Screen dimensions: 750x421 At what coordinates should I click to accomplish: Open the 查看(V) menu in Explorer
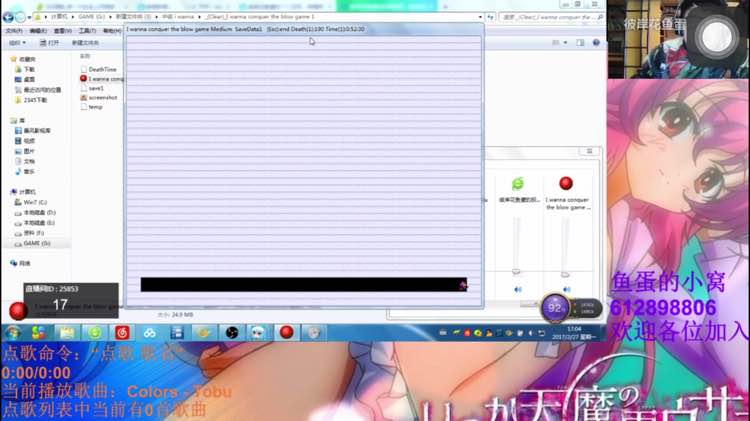[63, 31]
